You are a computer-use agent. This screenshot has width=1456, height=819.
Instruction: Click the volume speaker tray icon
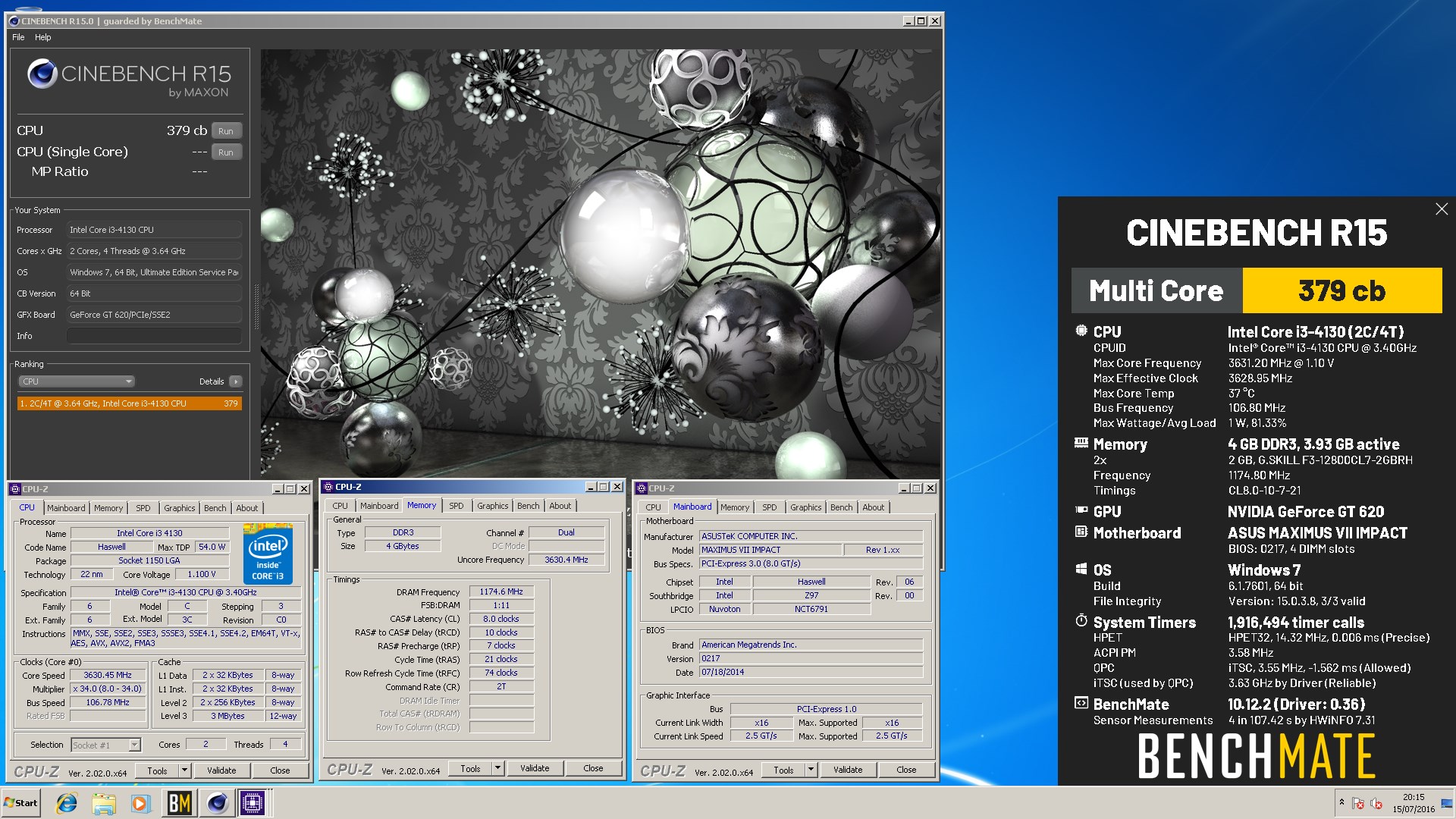pyautogui.click(x=1376, y=803)
